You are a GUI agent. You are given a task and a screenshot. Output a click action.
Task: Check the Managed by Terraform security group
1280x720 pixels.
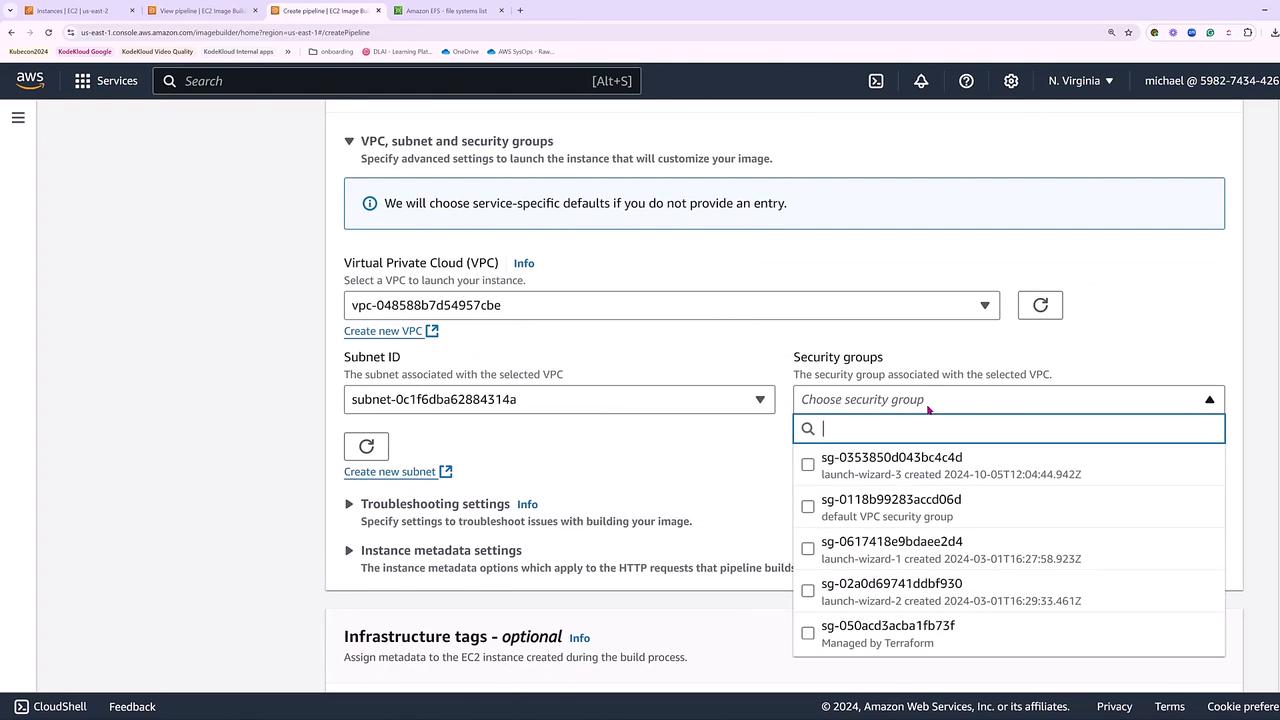pyautogui.click(x=808, y=633)
